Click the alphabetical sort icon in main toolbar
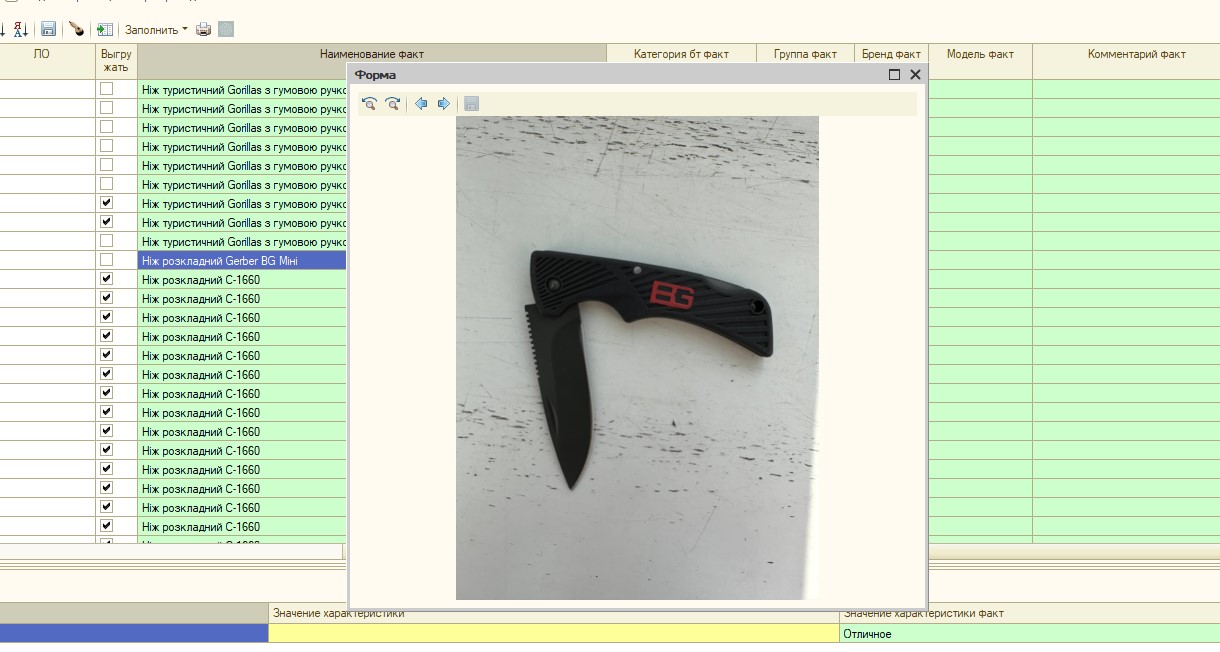This screenshot has width=1220, height=652. 20,30
